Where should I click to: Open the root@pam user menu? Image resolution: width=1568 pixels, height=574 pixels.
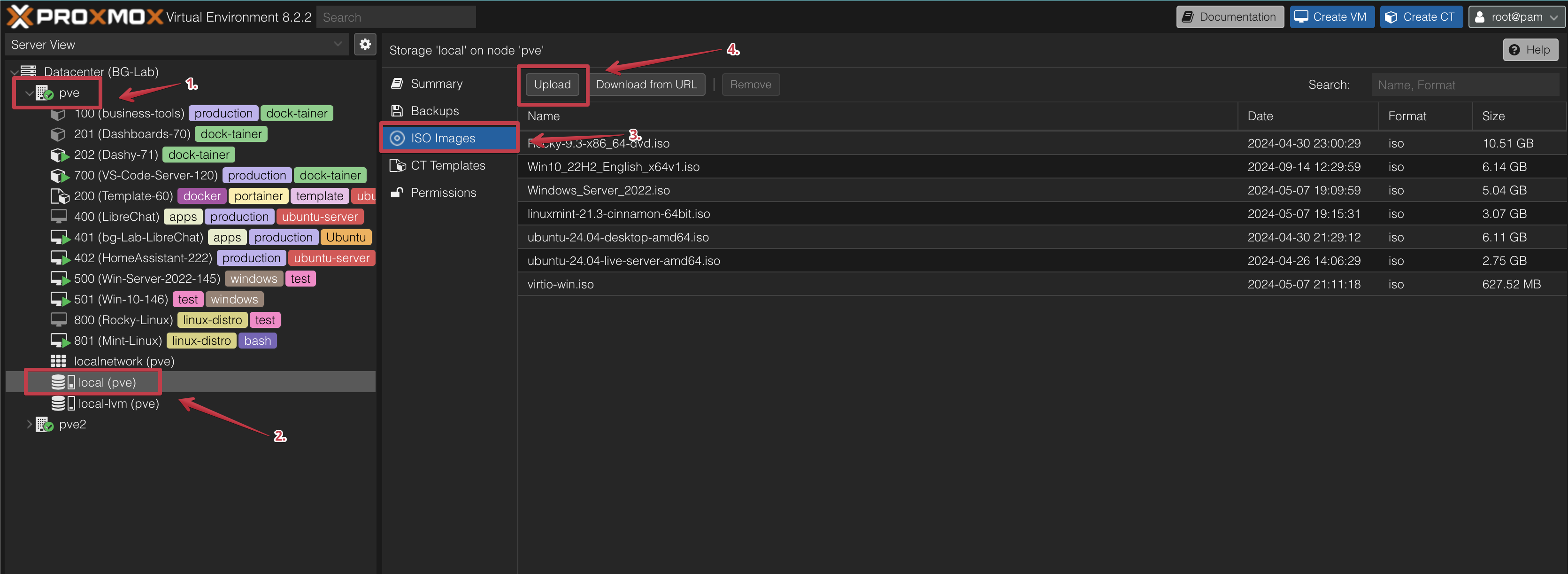[x=1517, y=16]
